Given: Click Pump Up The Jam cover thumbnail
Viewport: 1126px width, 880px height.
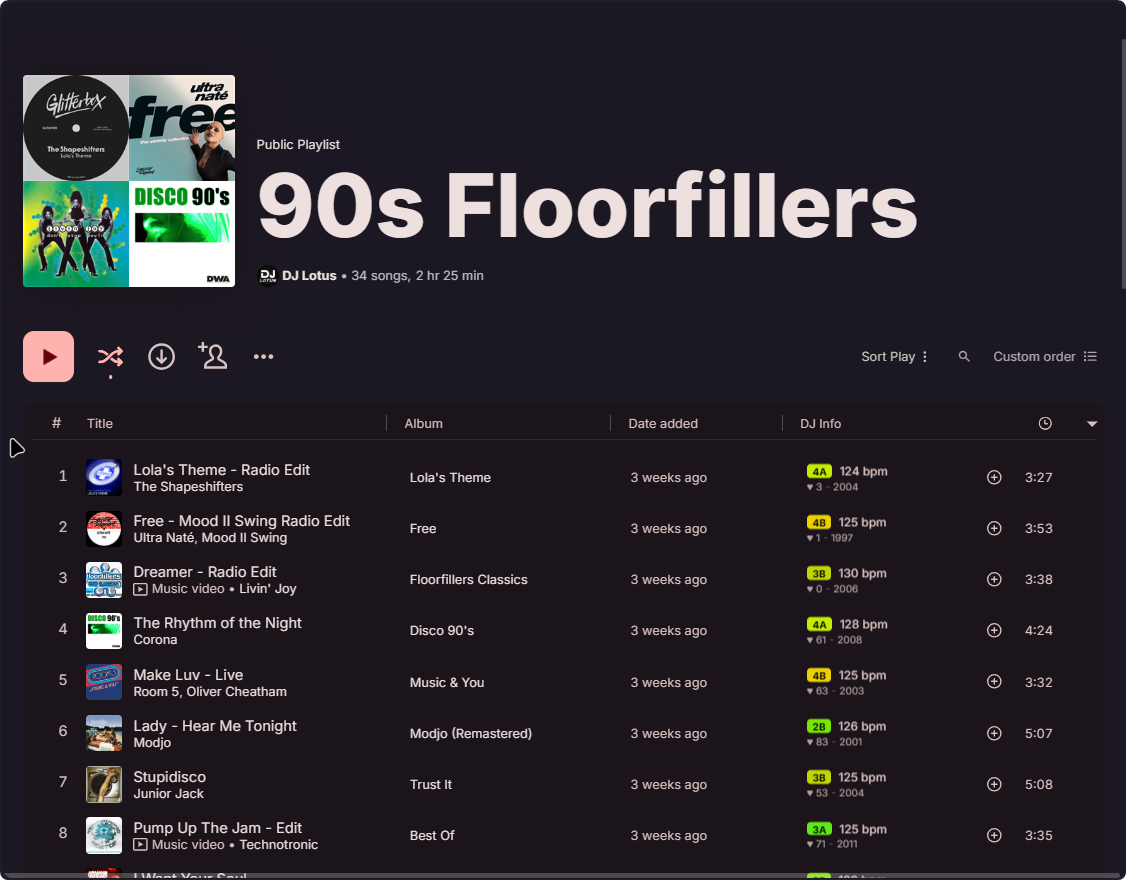Looking at the screenshot, I should [x=104, y=835].
